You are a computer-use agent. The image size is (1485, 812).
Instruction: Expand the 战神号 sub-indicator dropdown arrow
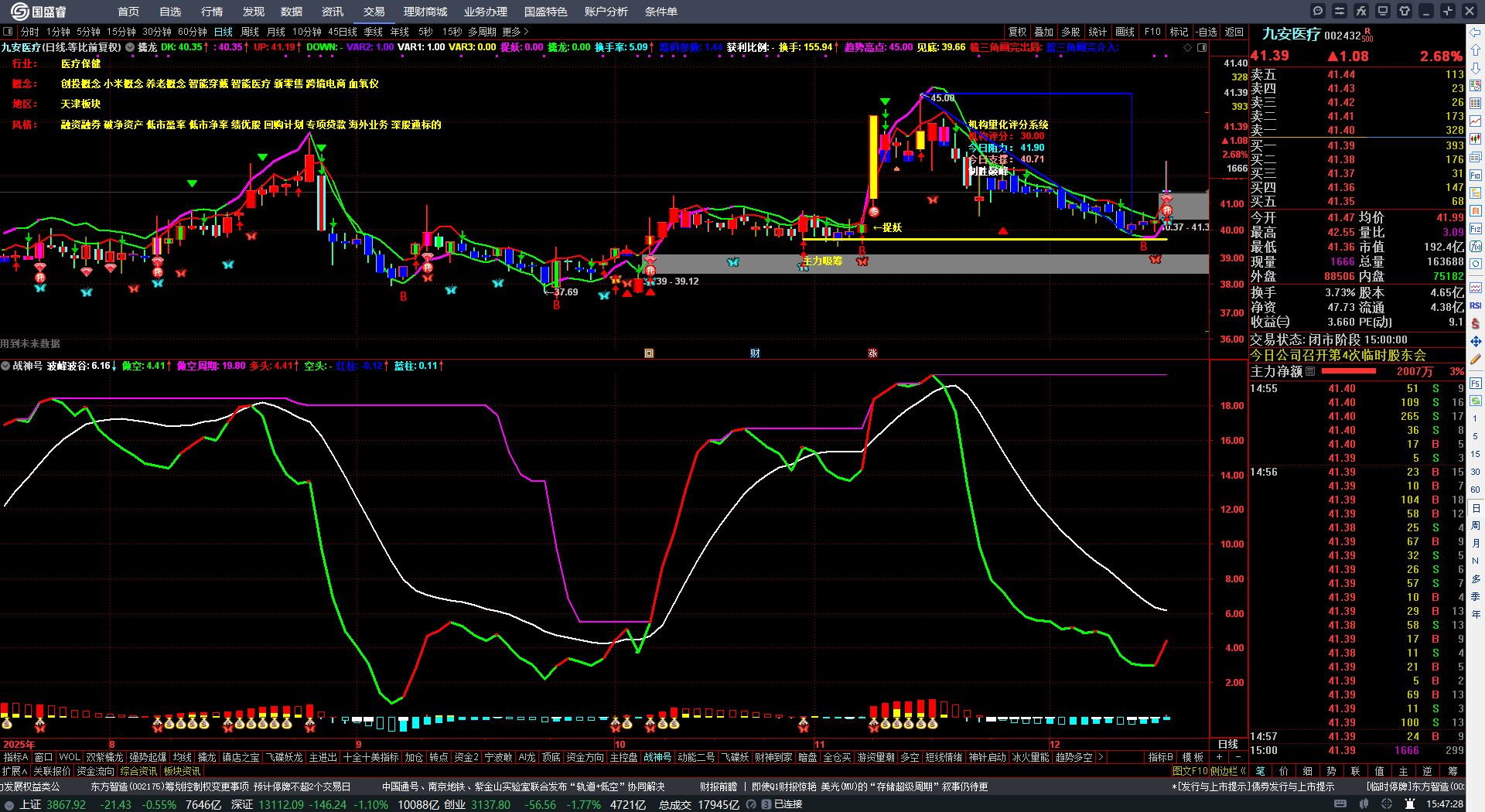(5, 366)
